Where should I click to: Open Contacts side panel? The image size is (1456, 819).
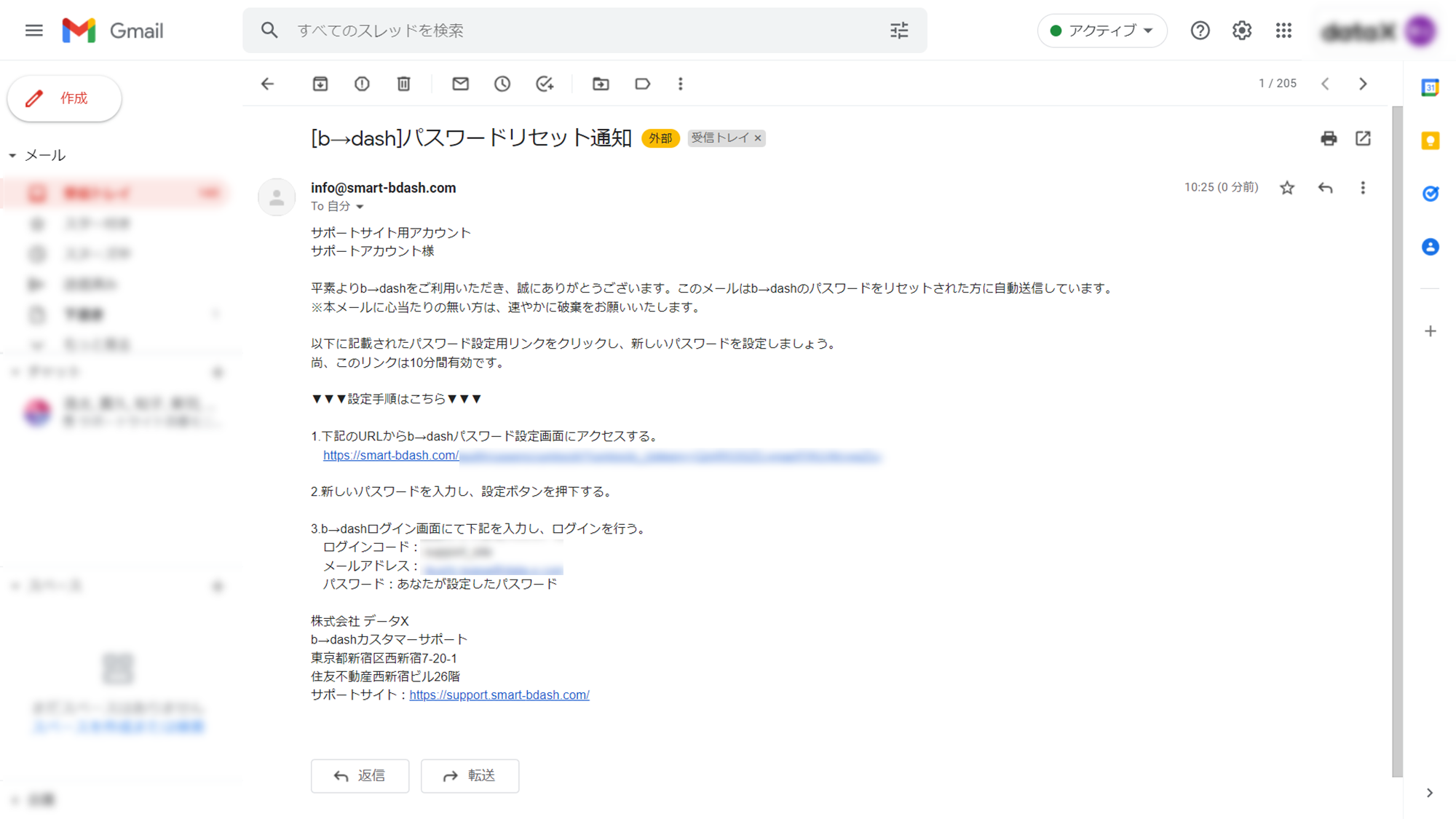click(x=1431, y=247)
